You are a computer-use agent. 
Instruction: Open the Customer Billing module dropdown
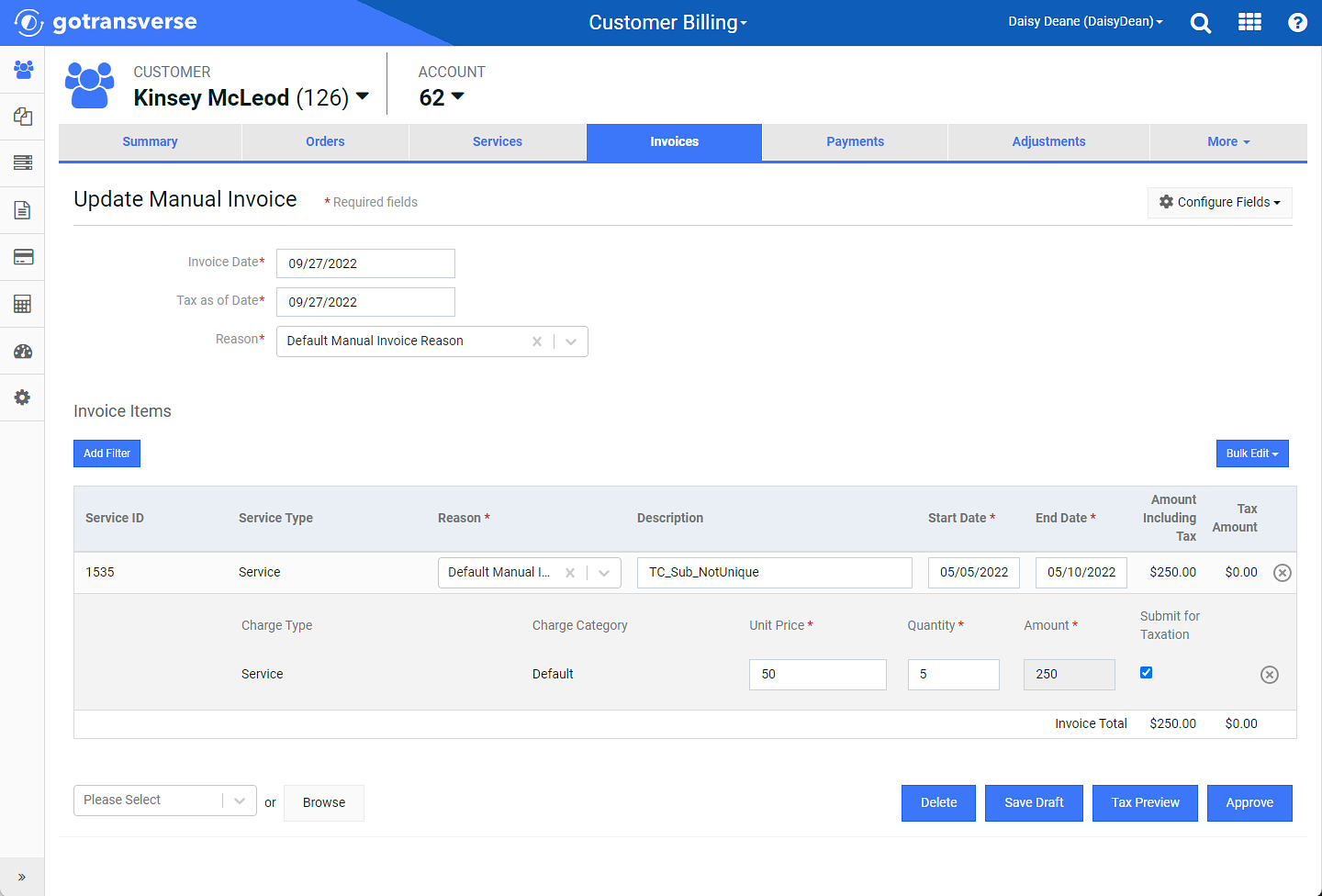[668, 22]
